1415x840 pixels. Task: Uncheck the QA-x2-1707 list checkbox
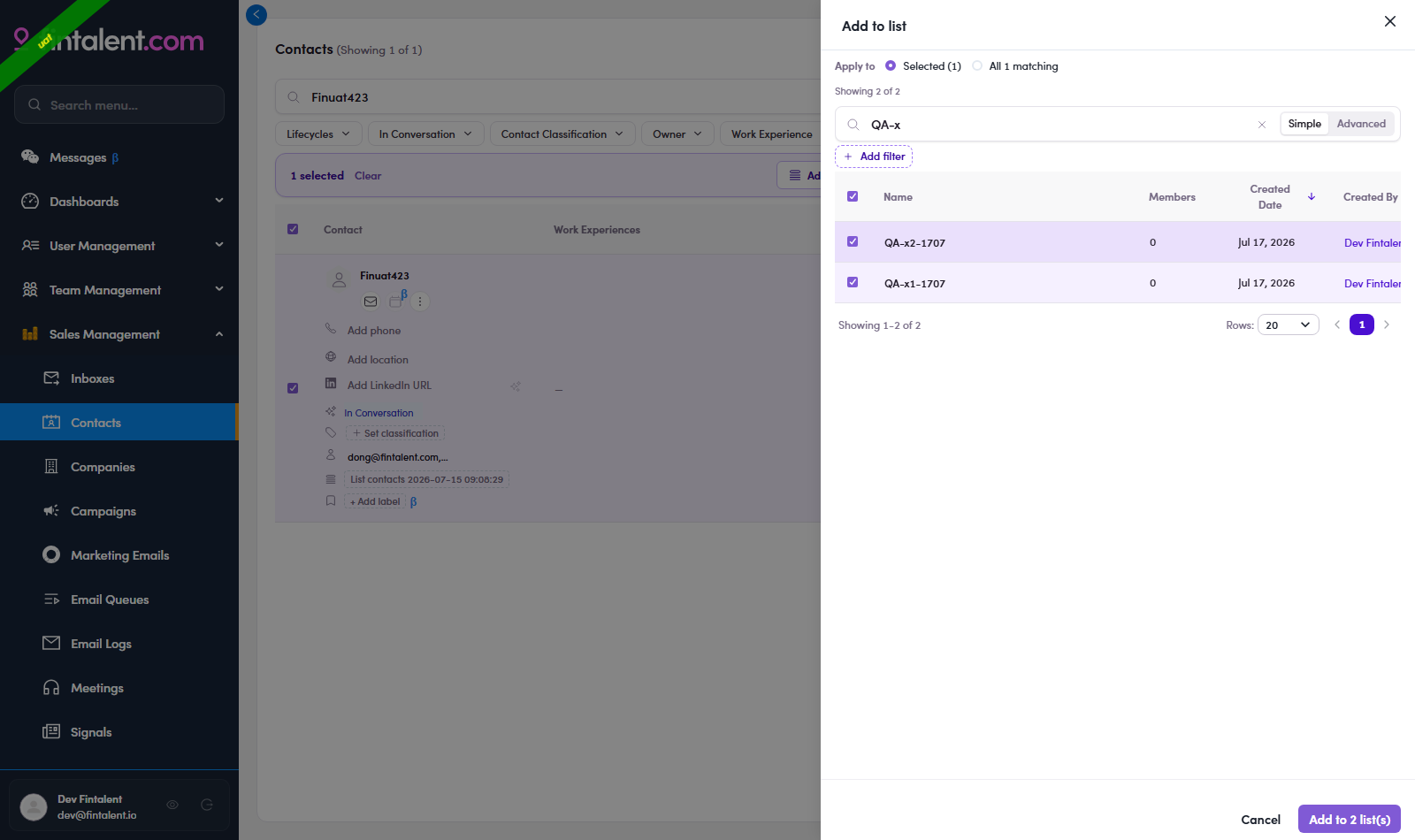[853, 241]
